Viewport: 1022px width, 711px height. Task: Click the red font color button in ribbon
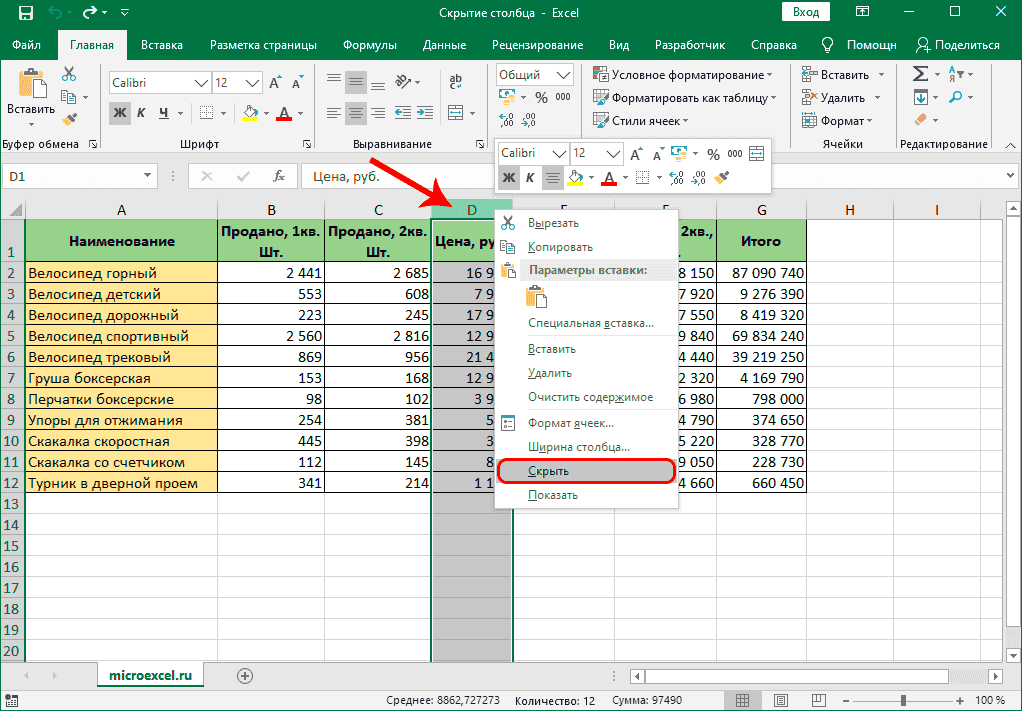pyautogui.click(x=285, y=112)
